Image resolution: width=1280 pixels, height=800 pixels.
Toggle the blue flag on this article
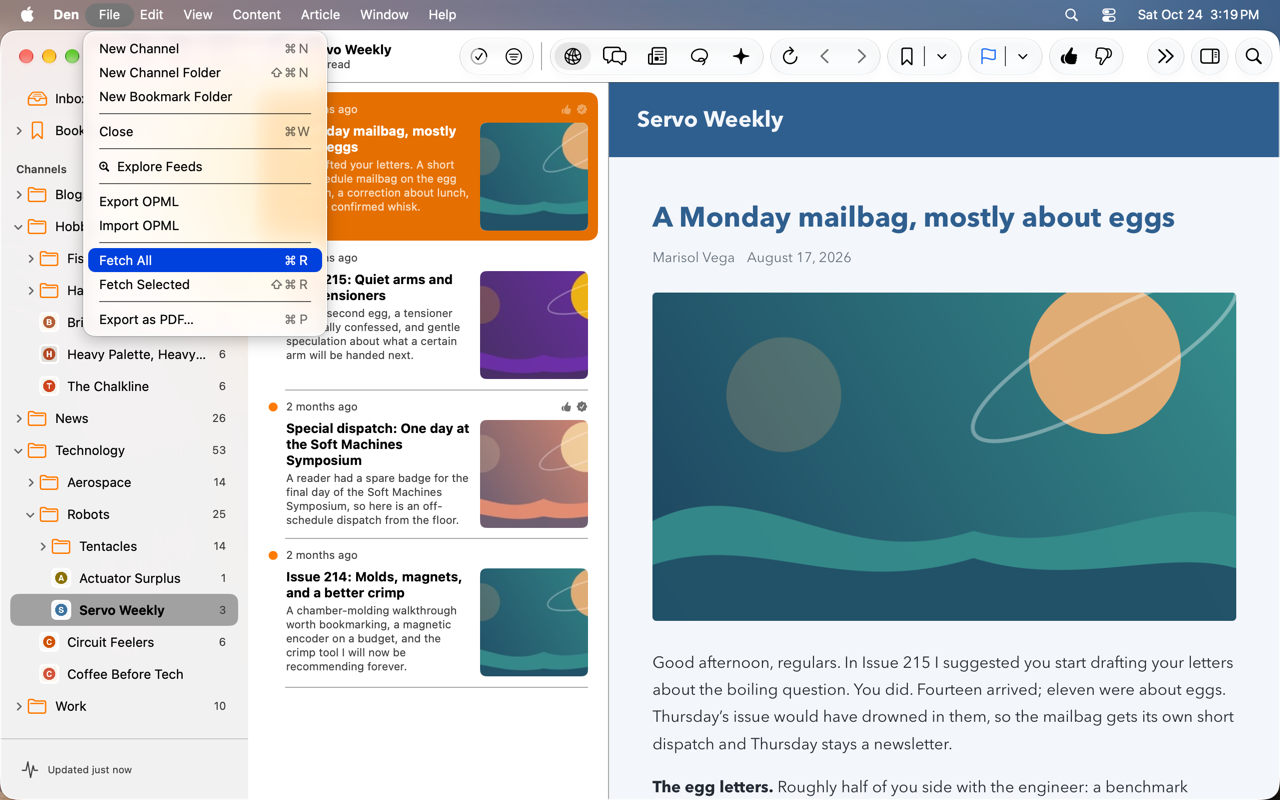[988, 57]
